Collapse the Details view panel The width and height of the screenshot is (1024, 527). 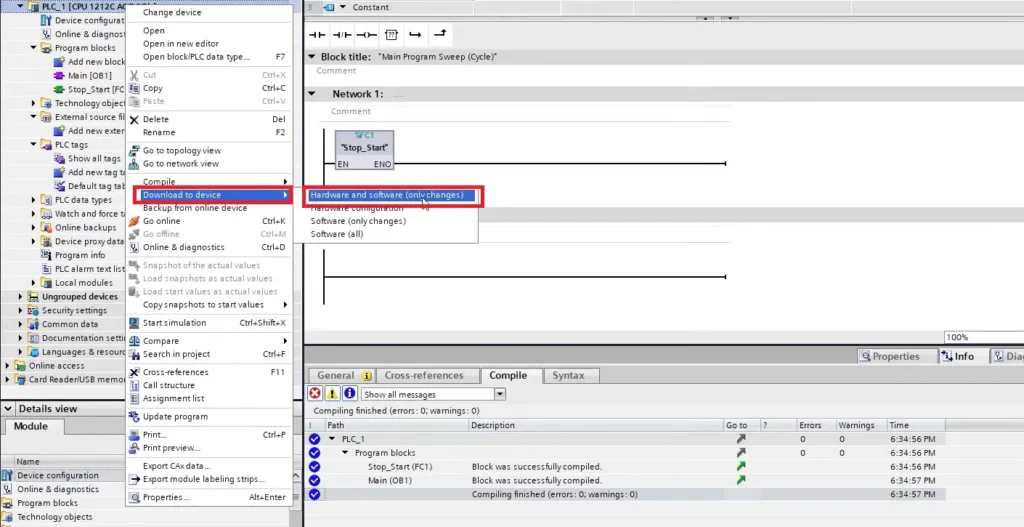coord(8,409)
